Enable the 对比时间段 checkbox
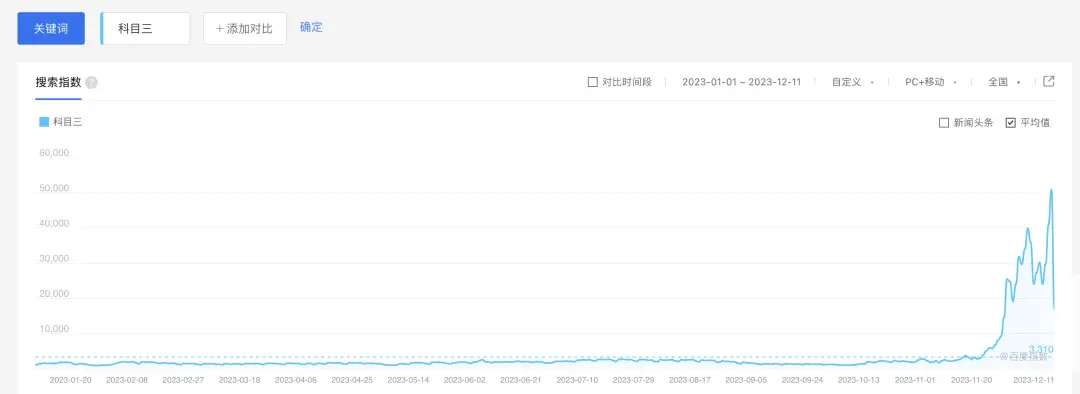Screen dimensions: 1080x394 592,82
